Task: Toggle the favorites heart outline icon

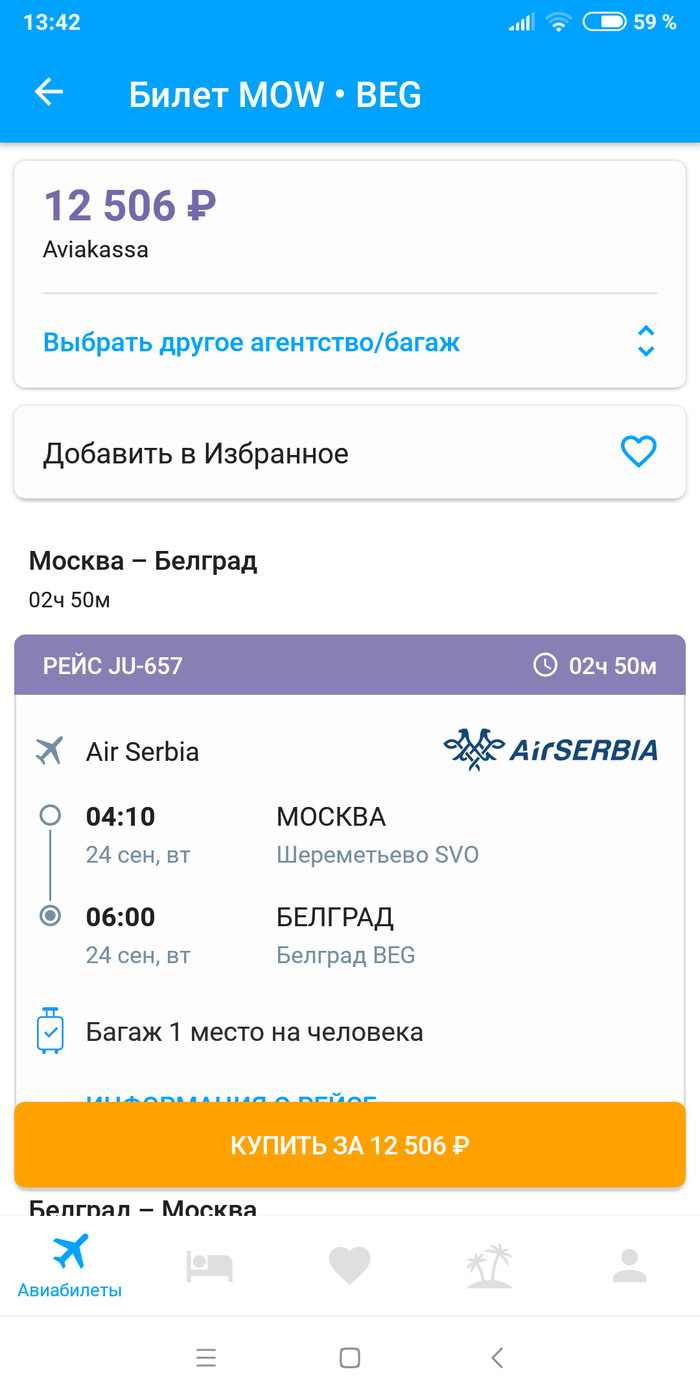Action: (x=638, y=453)
